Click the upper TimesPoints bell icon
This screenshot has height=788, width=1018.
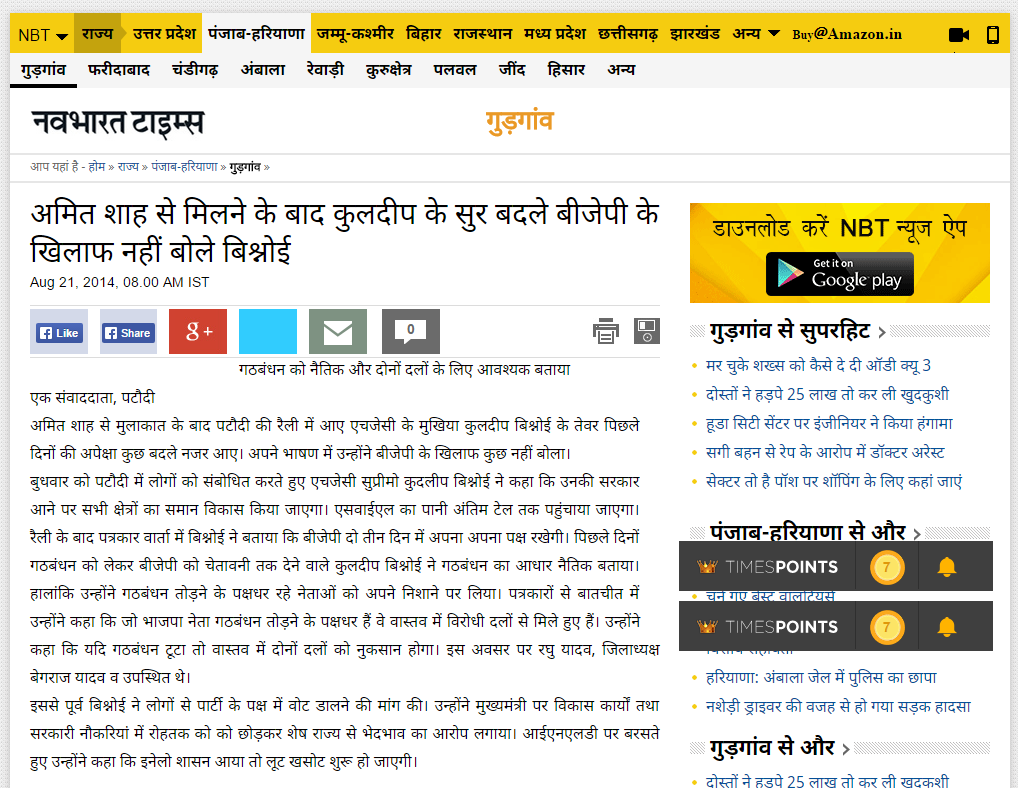(947, 567)
